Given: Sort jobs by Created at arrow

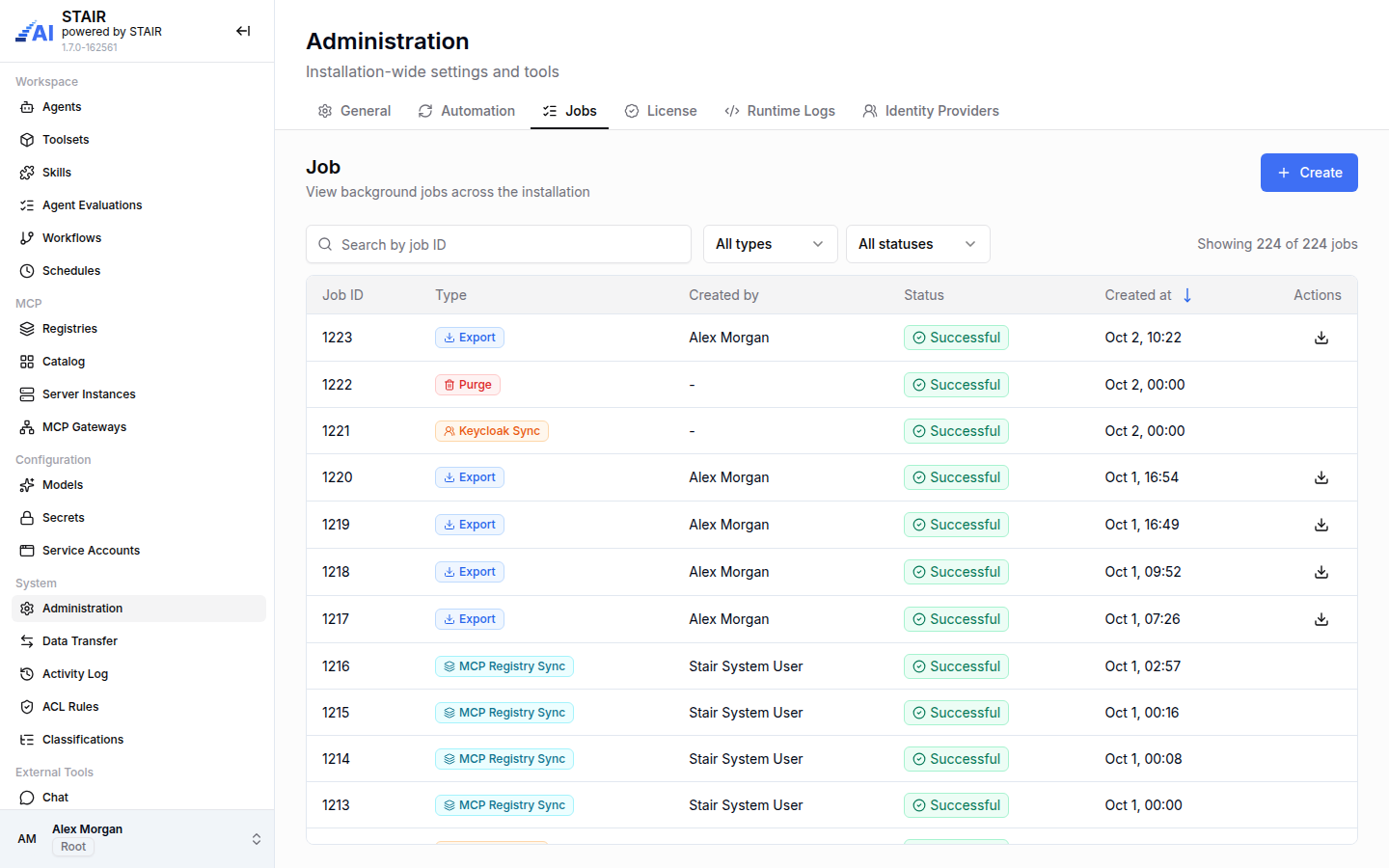Looking at the screenshot, I should click(x=1187, y=295).
